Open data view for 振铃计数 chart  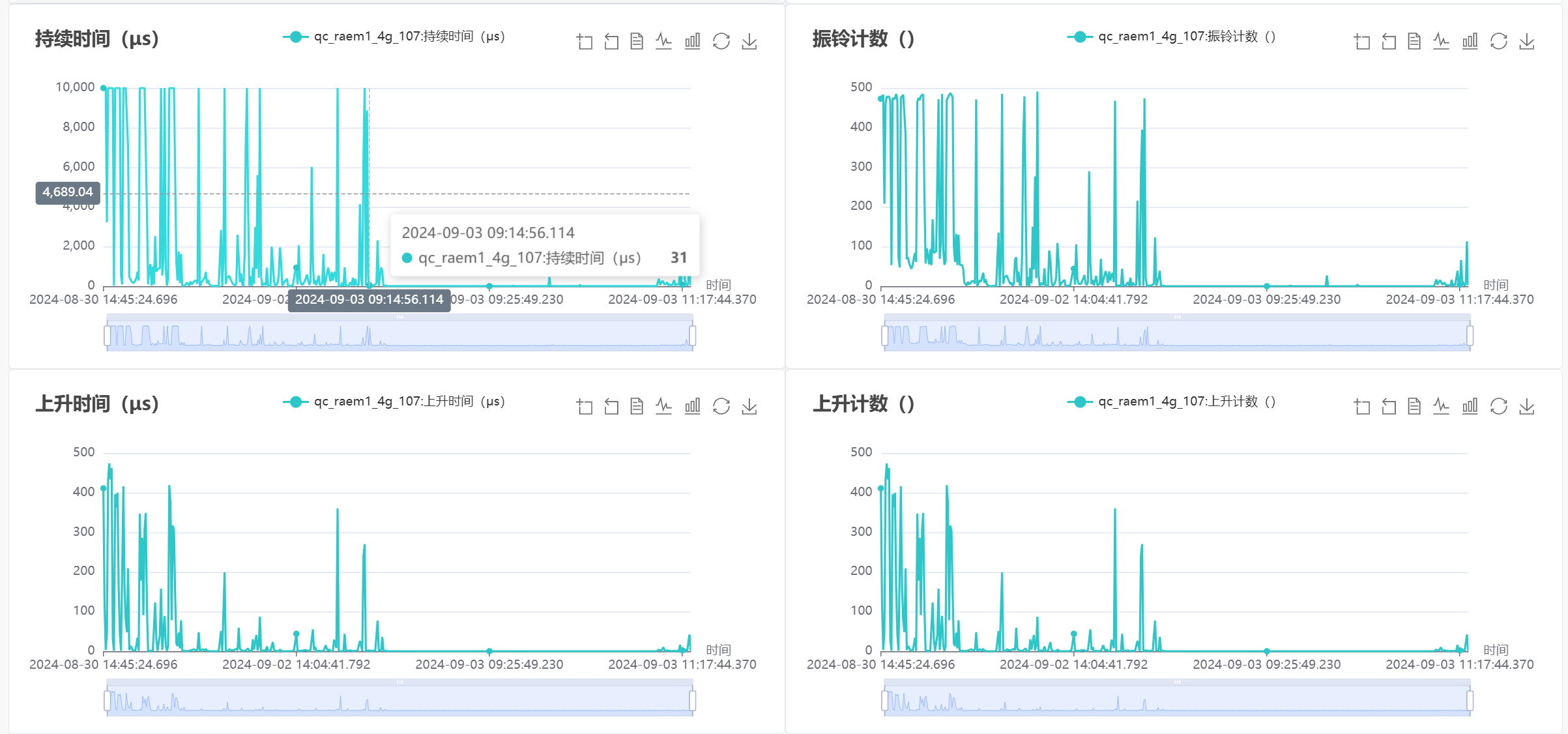click(1414, 40)
